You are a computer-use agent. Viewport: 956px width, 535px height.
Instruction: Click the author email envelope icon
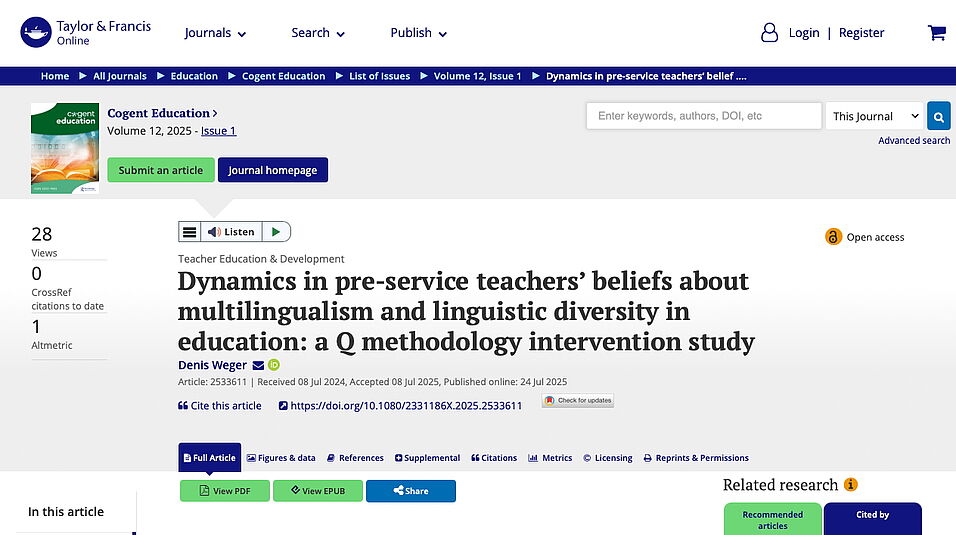coord(258,365)
